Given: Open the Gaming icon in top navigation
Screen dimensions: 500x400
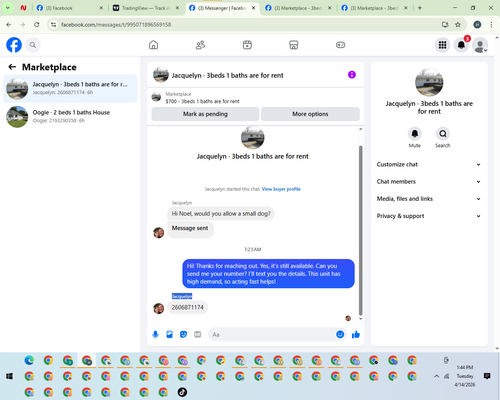Looking at the screenshot, I should (340, 45).
